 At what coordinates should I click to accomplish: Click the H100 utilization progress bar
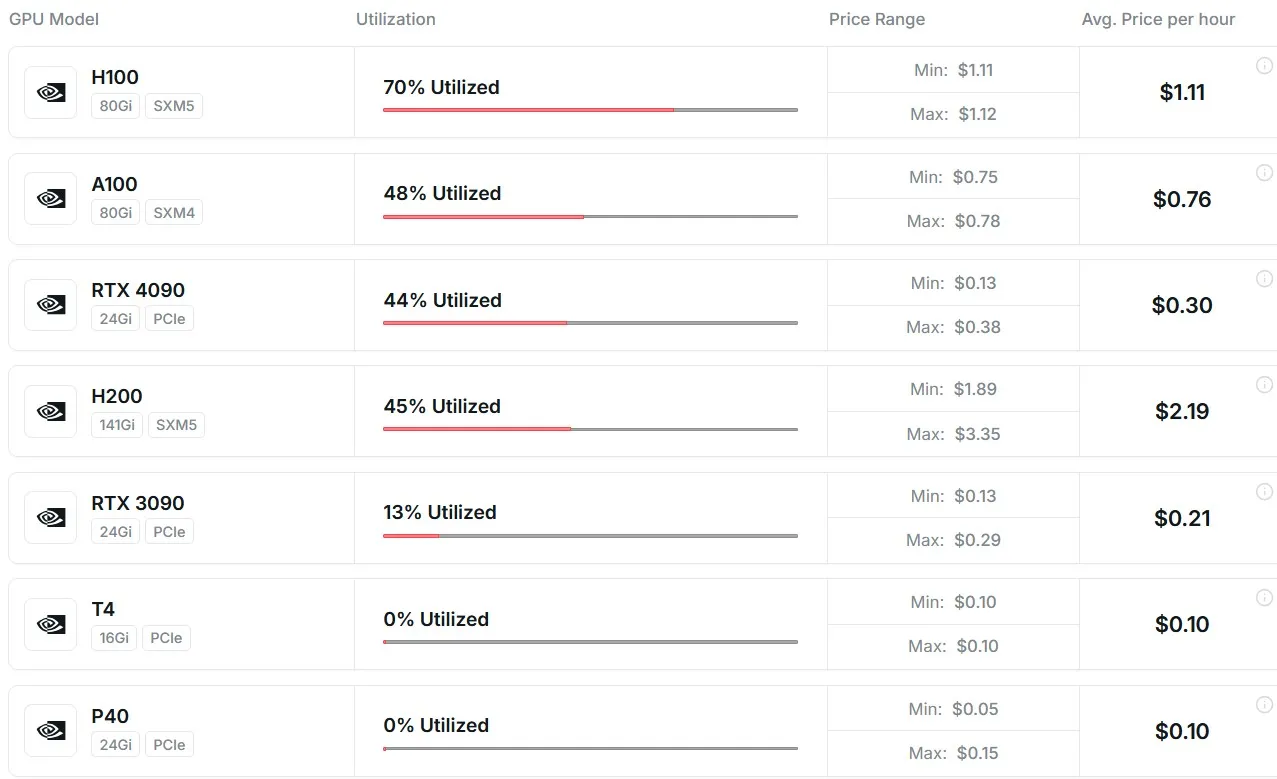pos(590,110)
